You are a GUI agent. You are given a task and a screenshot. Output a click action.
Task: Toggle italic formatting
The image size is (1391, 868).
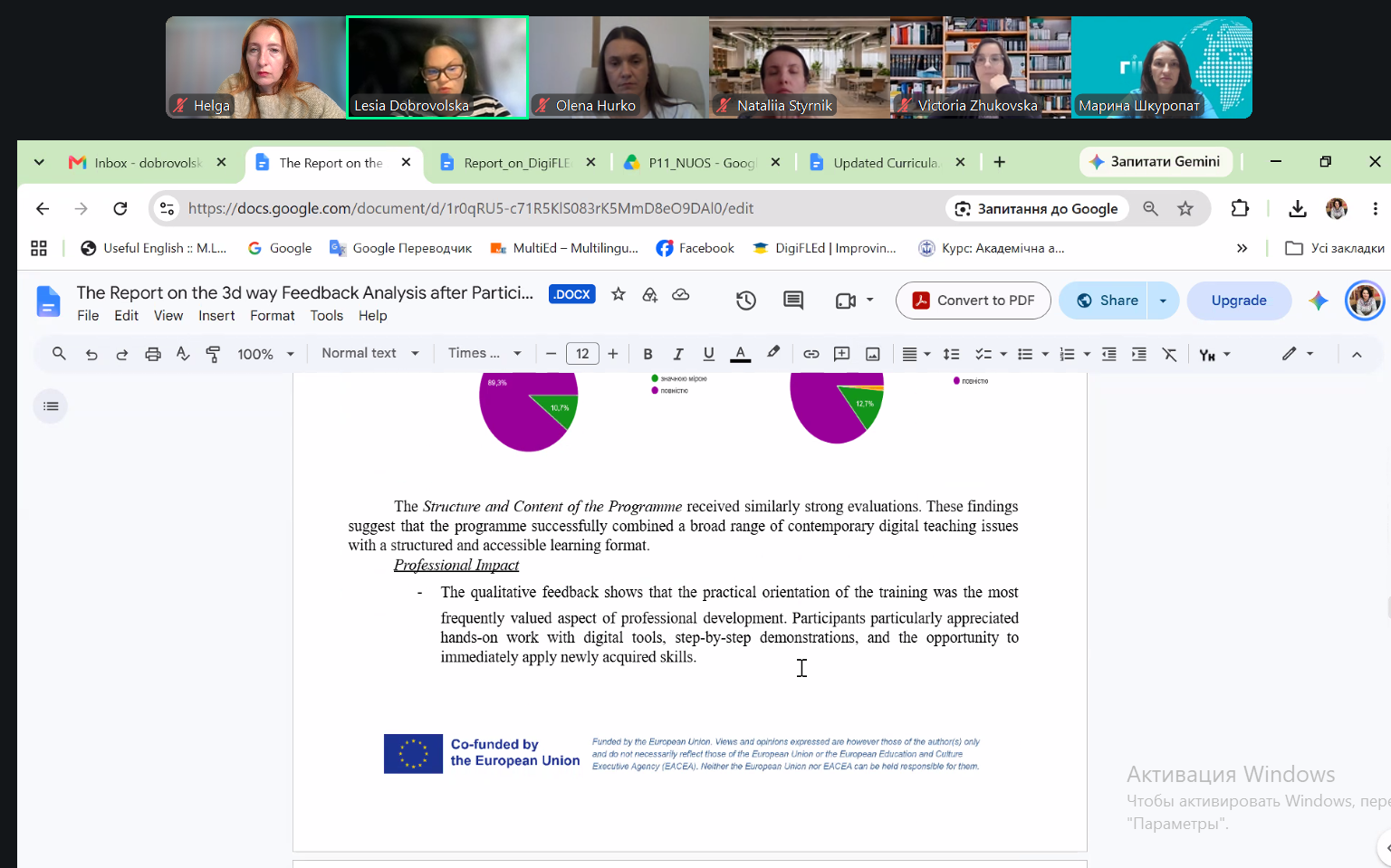click(x=677, y=354)
